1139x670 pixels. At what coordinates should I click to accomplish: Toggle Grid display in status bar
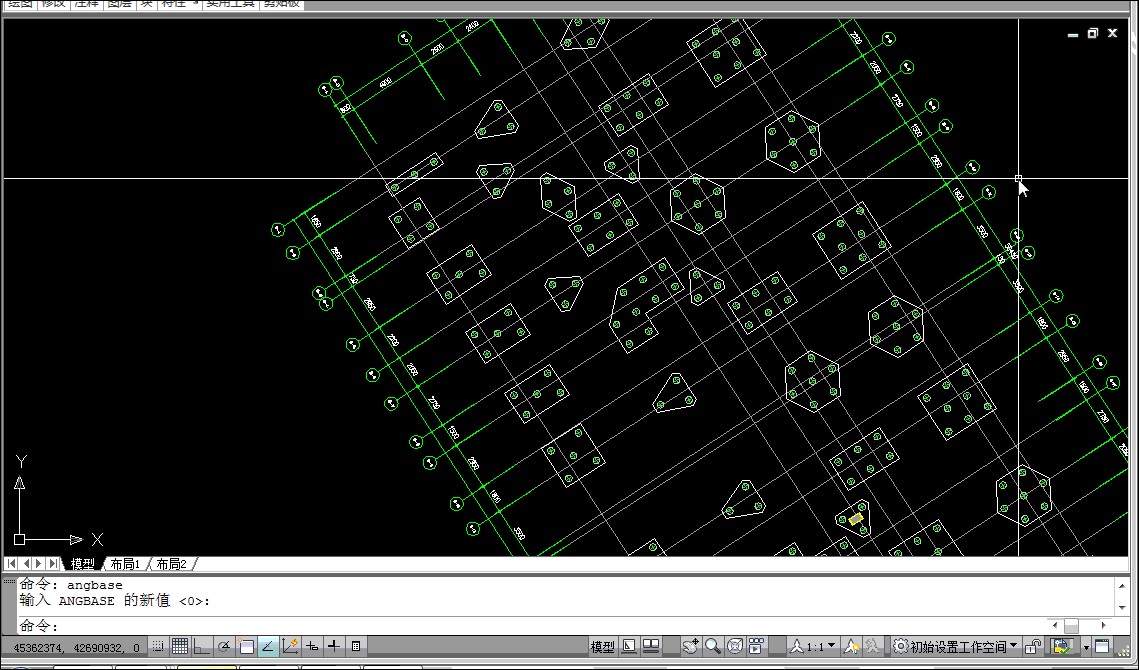[180, 646]
